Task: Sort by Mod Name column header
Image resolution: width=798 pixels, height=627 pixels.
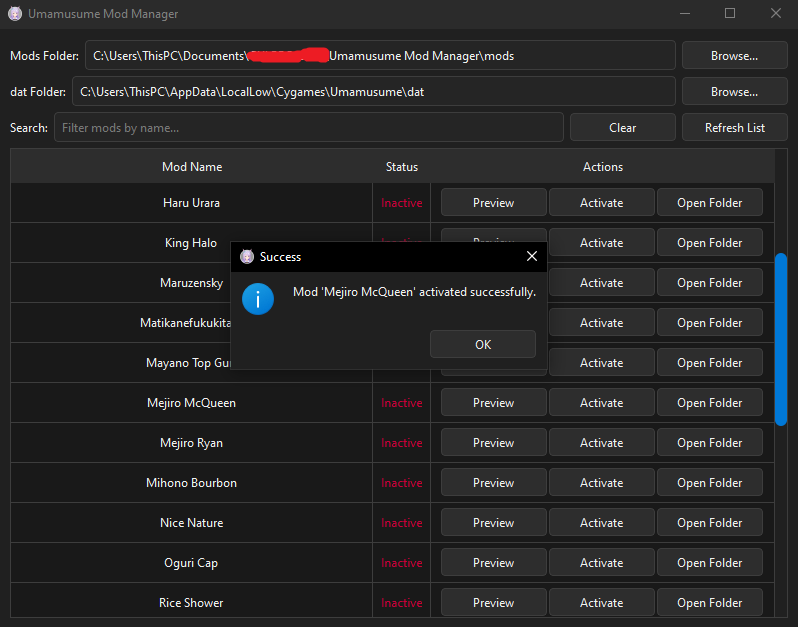Action: (192, 166)
